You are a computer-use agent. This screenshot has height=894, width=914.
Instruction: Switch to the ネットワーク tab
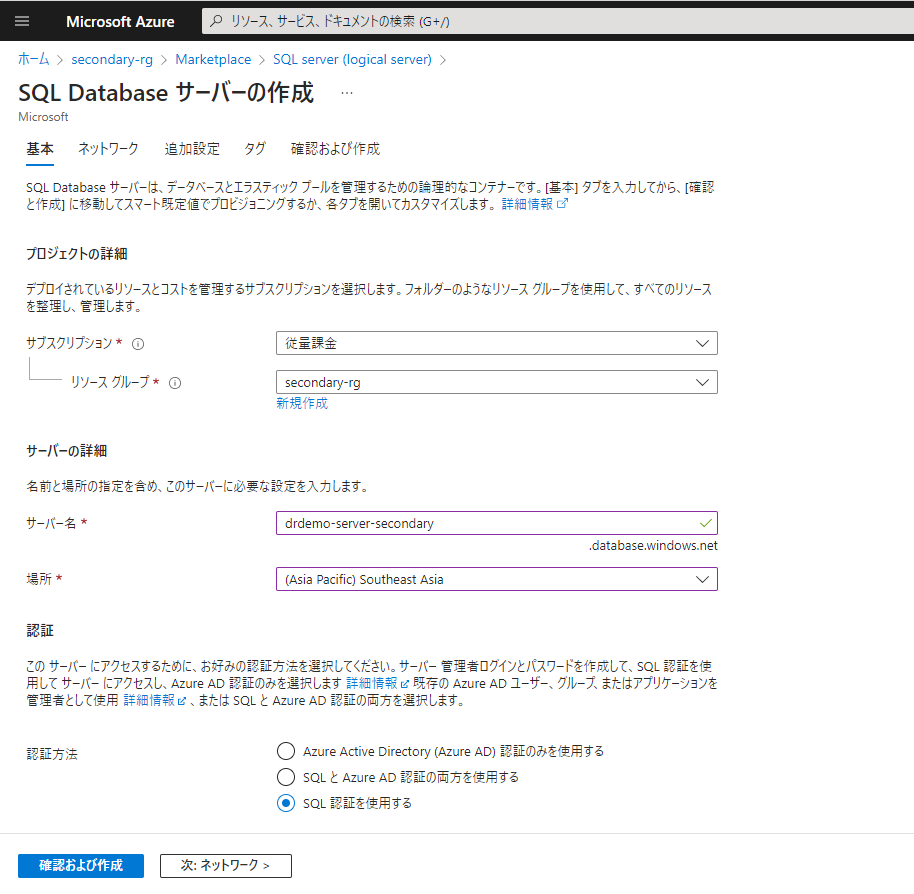108,149
